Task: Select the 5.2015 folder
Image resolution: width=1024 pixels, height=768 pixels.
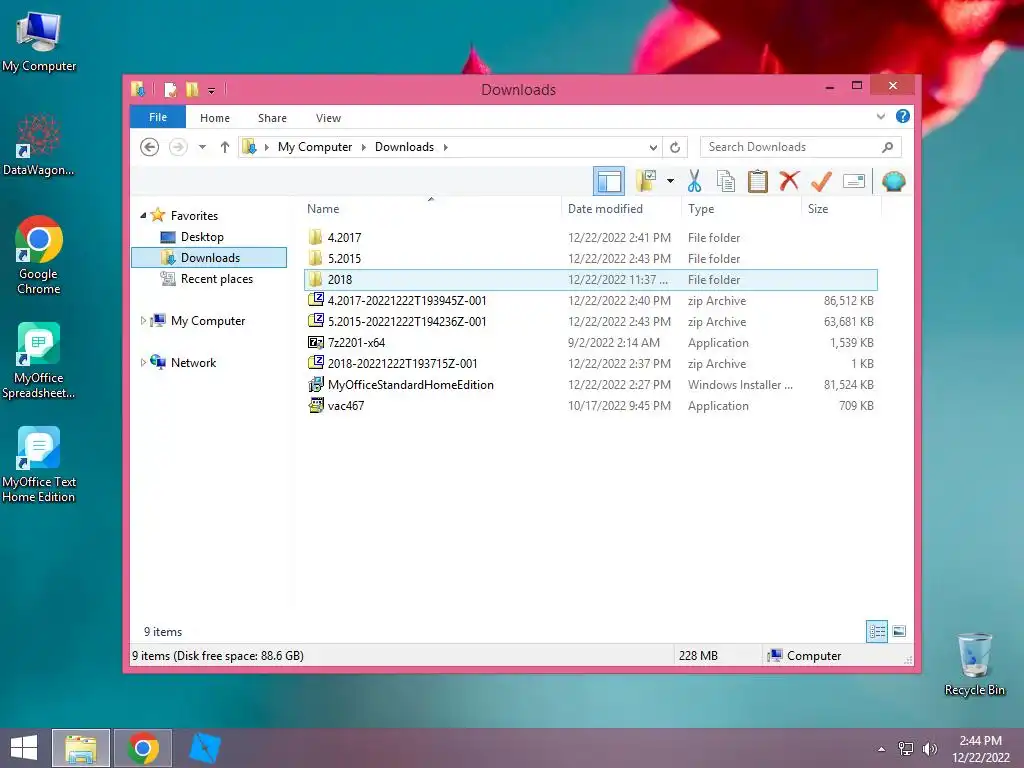Action: pos(590,259)
